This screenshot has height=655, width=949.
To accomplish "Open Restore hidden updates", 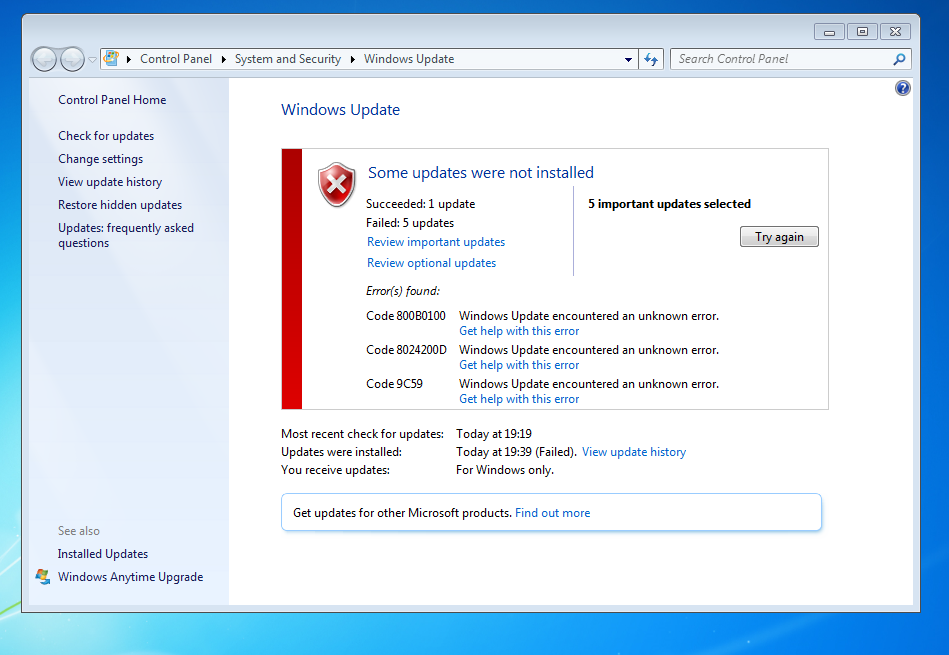I will tap(120, 205).
